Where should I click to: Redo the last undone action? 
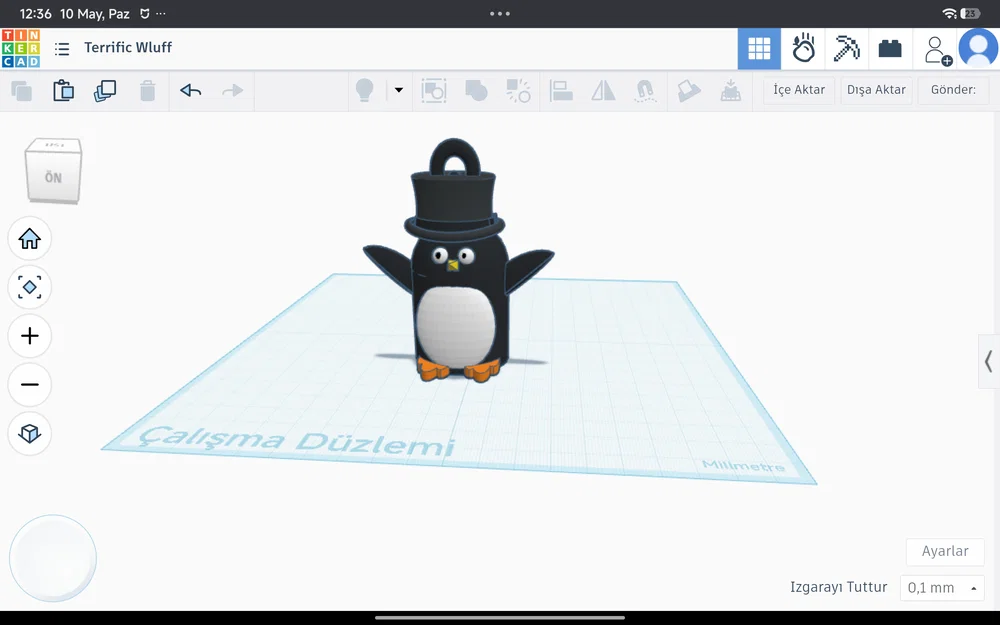pyautogui.click(x=233, y=91)
